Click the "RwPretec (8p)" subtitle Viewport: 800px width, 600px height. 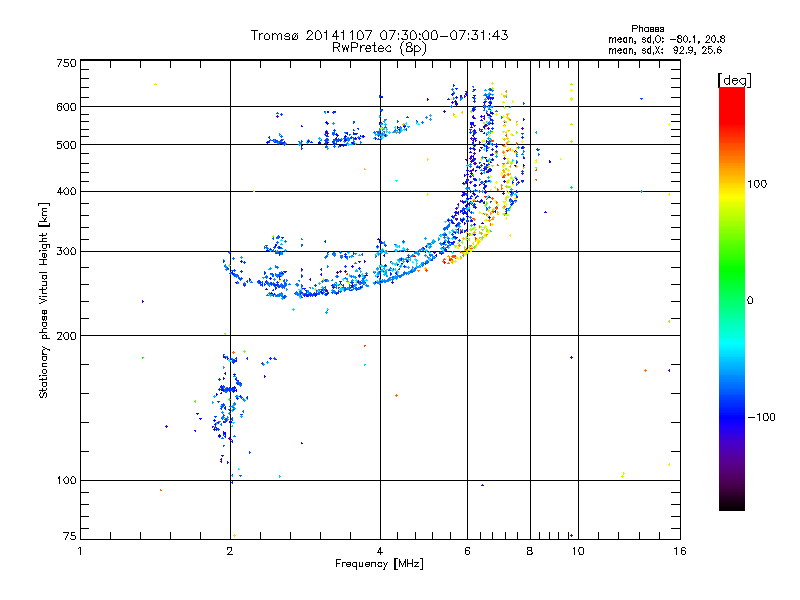379,48
